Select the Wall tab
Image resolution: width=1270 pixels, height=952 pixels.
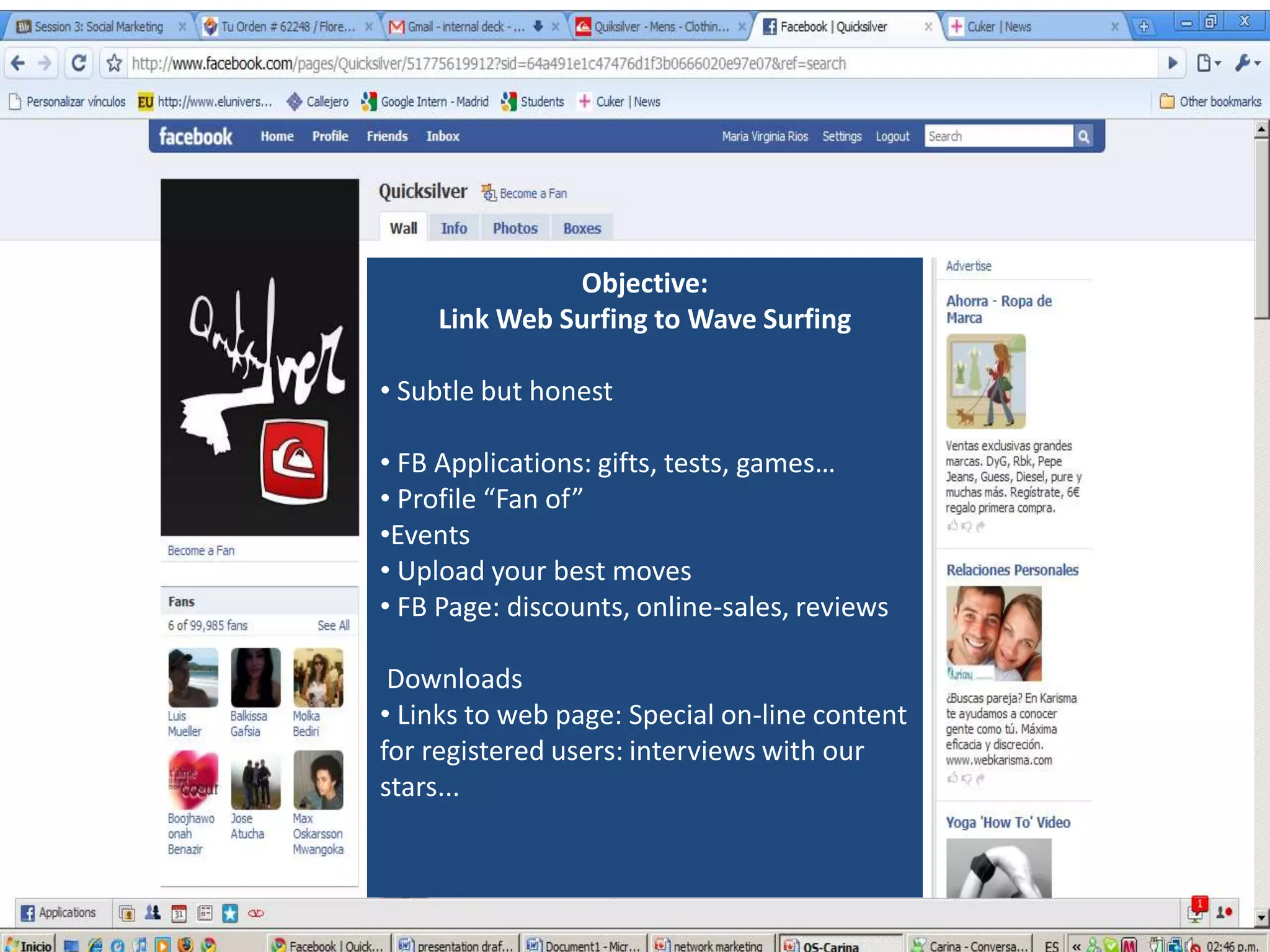(403, 228)
